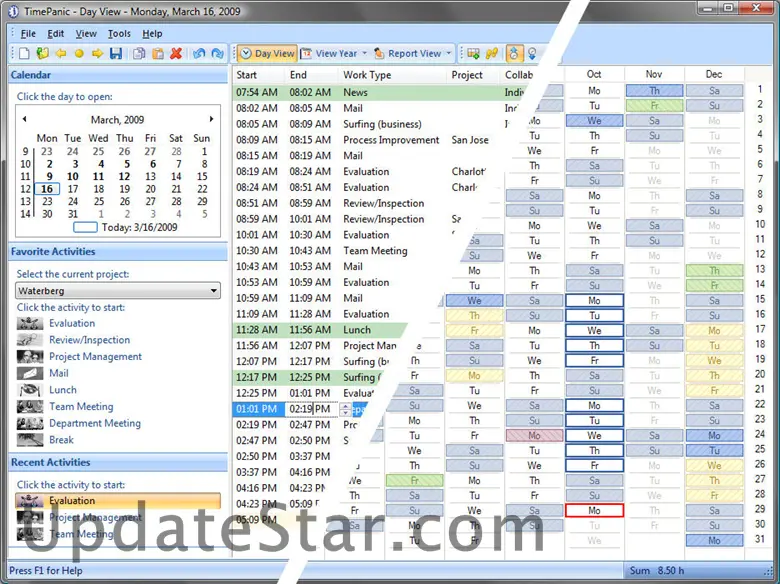Click the yellow chain link icon
The image size is (780, 584).
pos(492,53)
